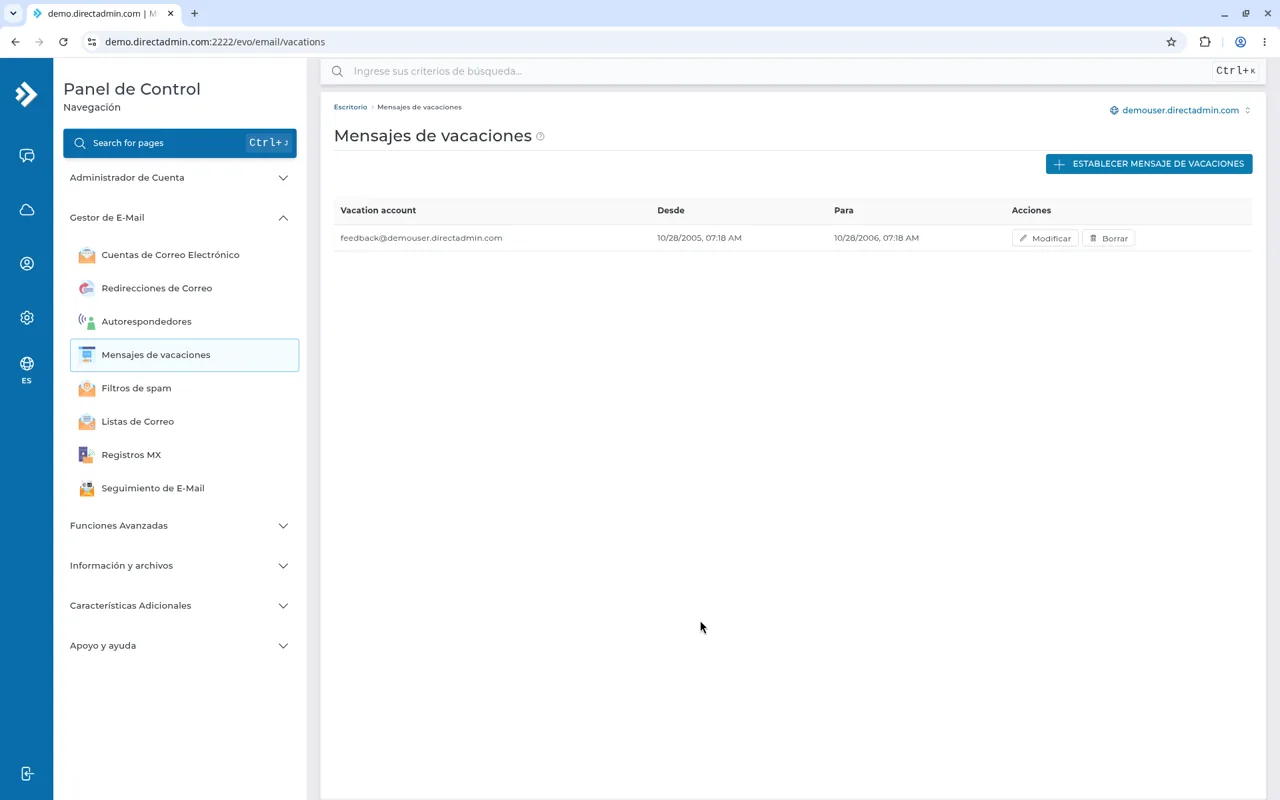This screenshot has width=1280, height=800.
Task: Open the messages chat icon in blue sidebar
Action: (x=27, y=156)
